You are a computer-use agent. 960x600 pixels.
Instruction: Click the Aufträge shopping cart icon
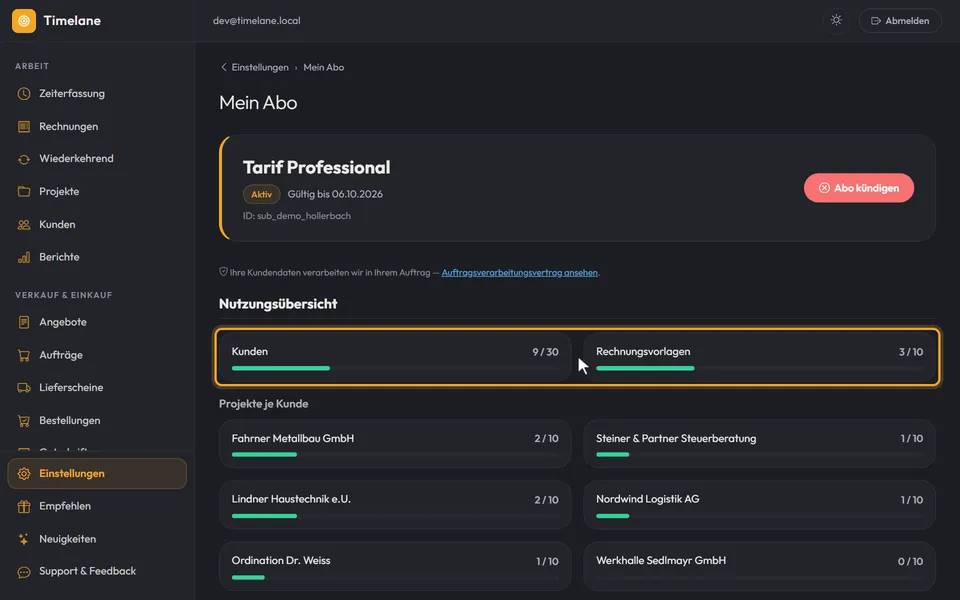(x=24, y=355)
